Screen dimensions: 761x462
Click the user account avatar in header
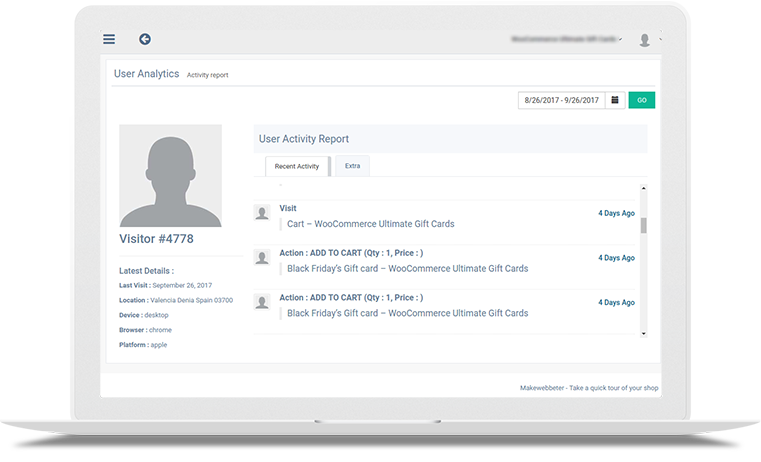(645, 40)
